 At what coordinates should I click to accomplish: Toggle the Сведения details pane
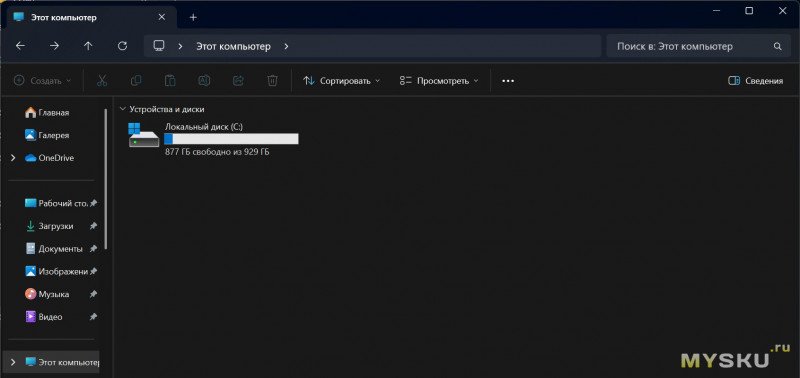[x=756, y=81]
